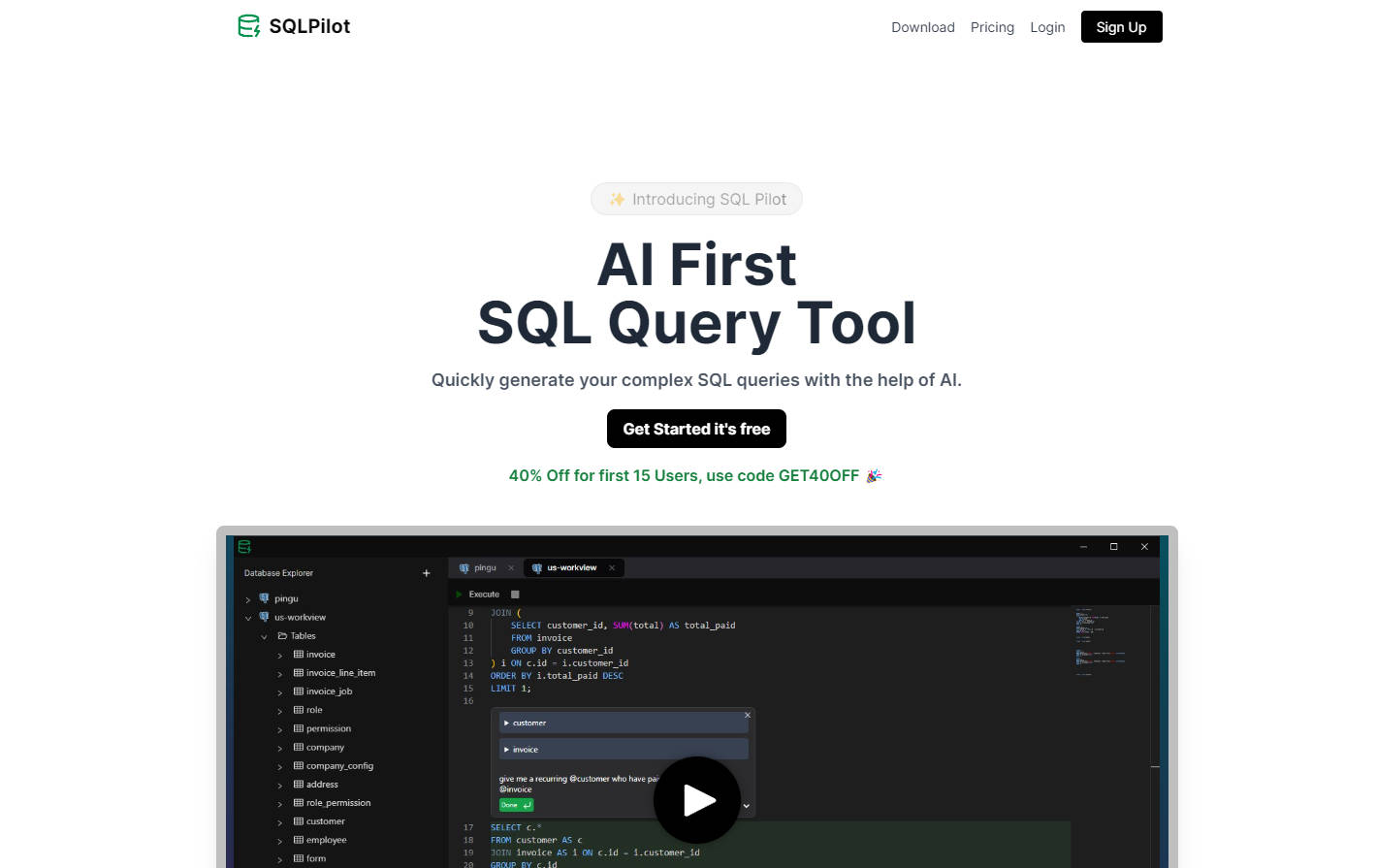
Task: Click the permission table icon
Action: [x=299, y=728]
